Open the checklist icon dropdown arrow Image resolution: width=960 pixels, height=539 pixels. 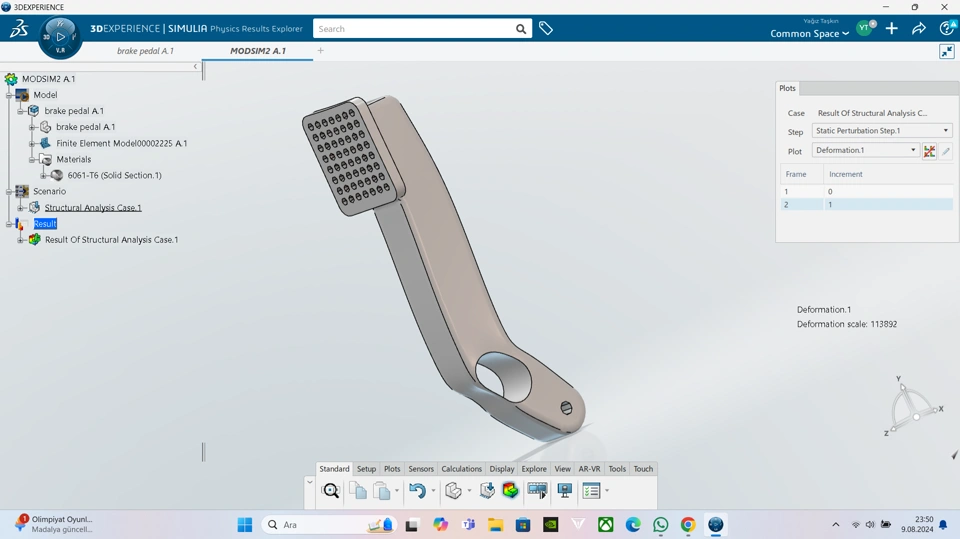pyautogui.click(x=607, y=491)
